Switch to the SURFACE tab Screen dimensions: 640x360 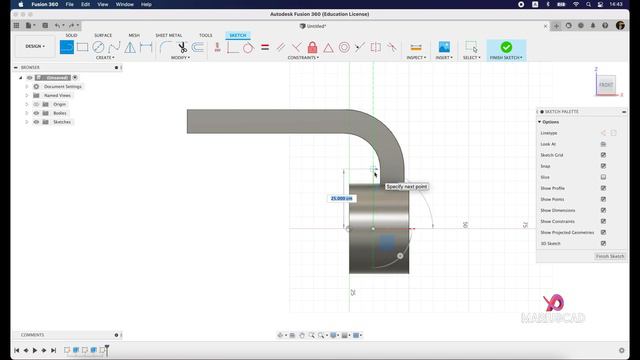(103, 36)
